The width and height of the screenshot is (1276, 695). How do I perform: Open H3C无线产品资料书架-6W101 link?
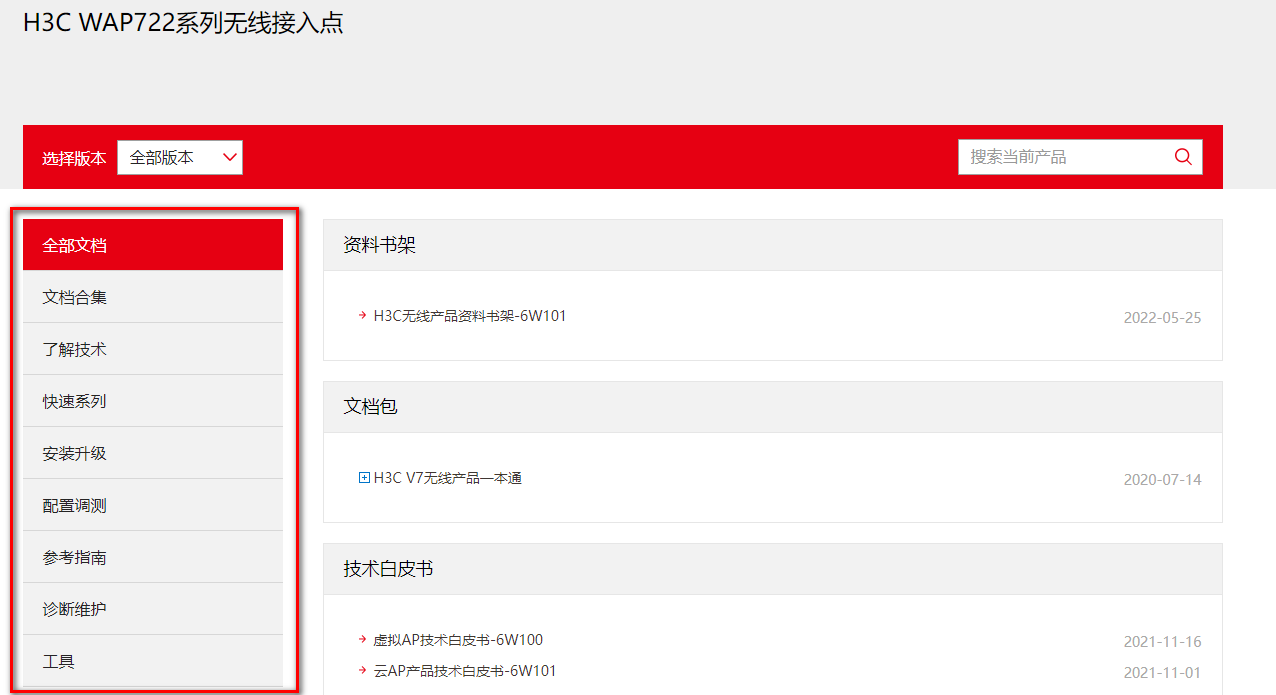[470, 316]
